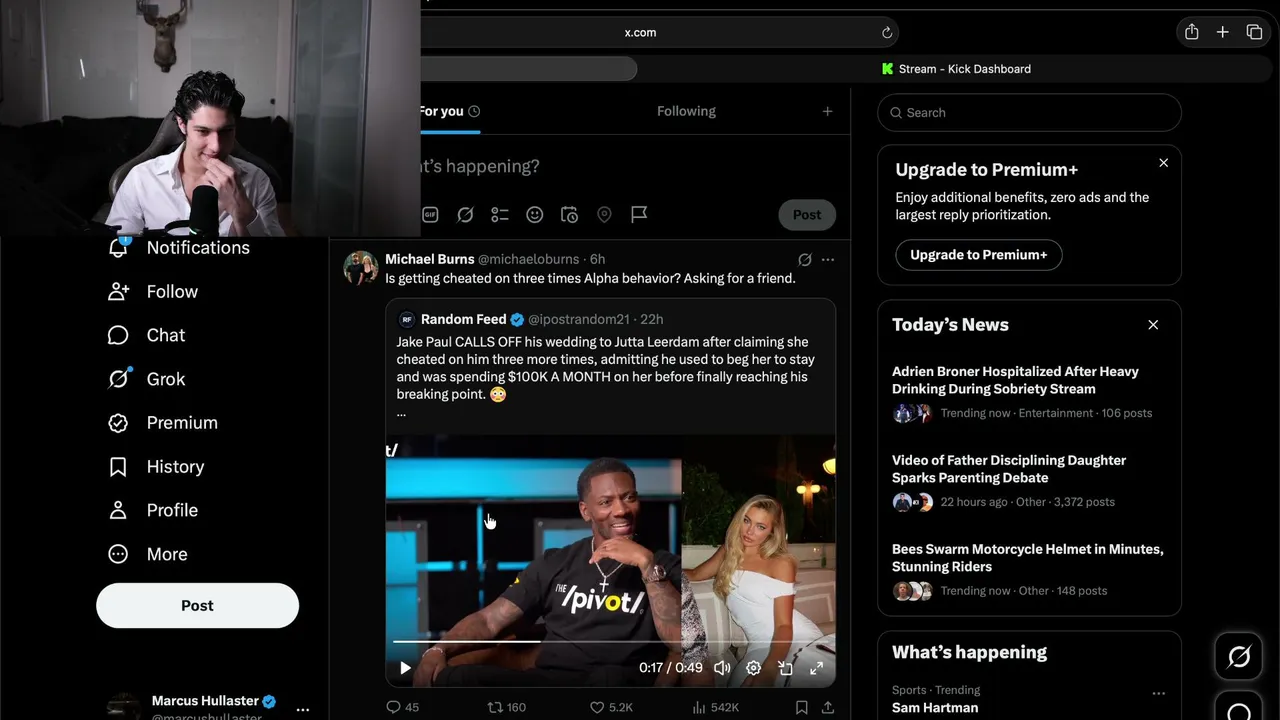Expand the video to fullscreen

click(817, 668)
